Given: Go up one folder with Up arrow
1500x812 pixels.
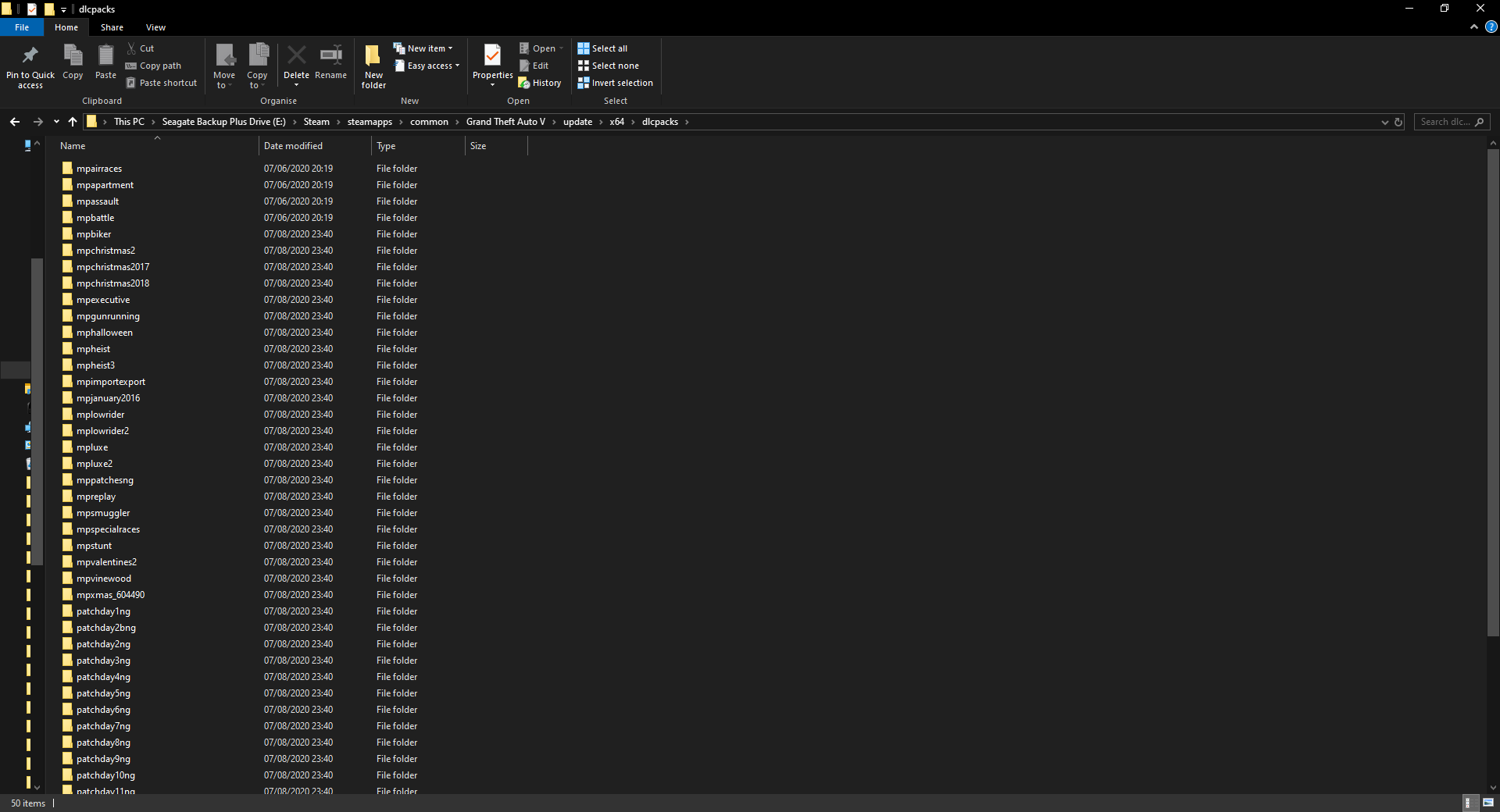Looking at the screenshot, I should point(73,122).
